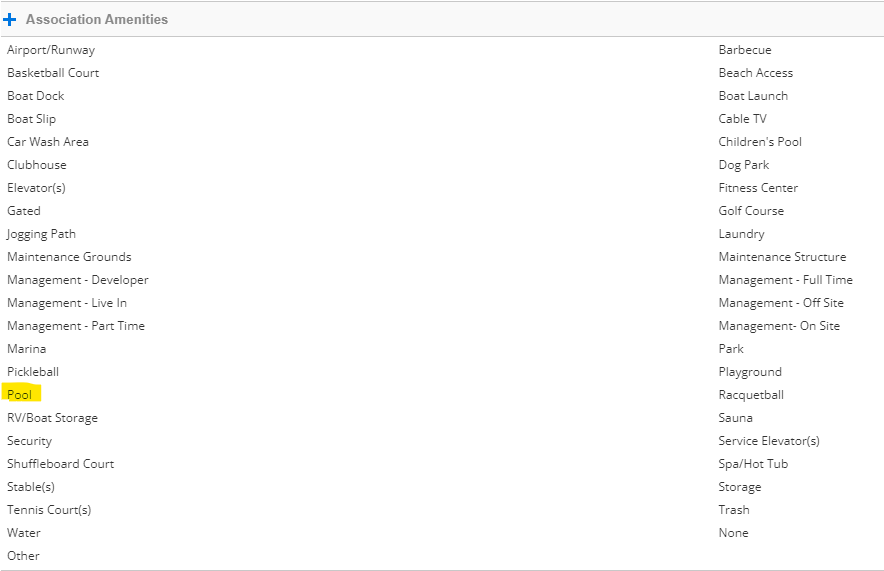Image resolution: width=884 pixels, height=571 pixels.
Task: Choose the Security amenity
Action: 29,441
